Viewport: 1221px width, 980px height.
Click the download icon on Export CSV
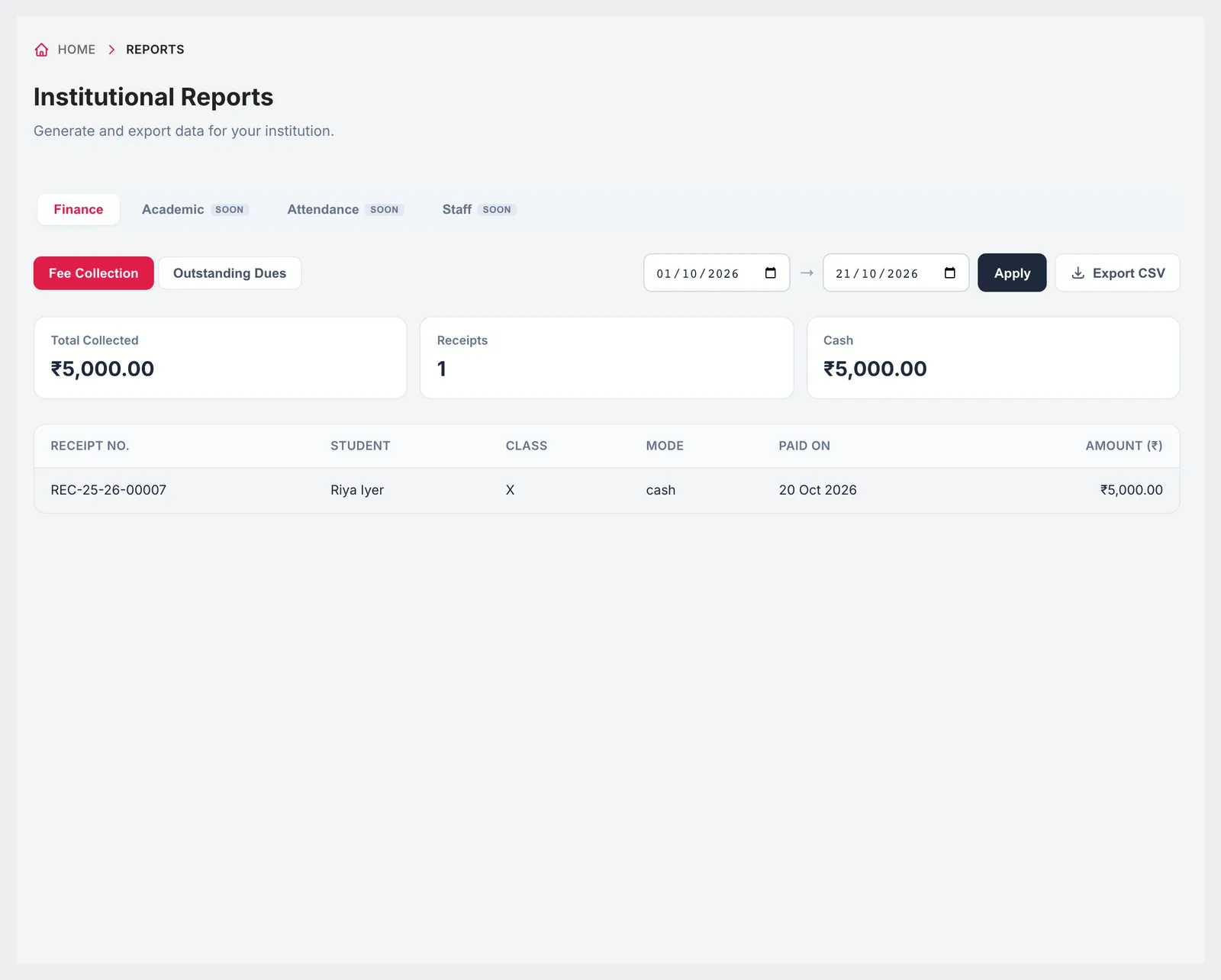click(1078, 273)
